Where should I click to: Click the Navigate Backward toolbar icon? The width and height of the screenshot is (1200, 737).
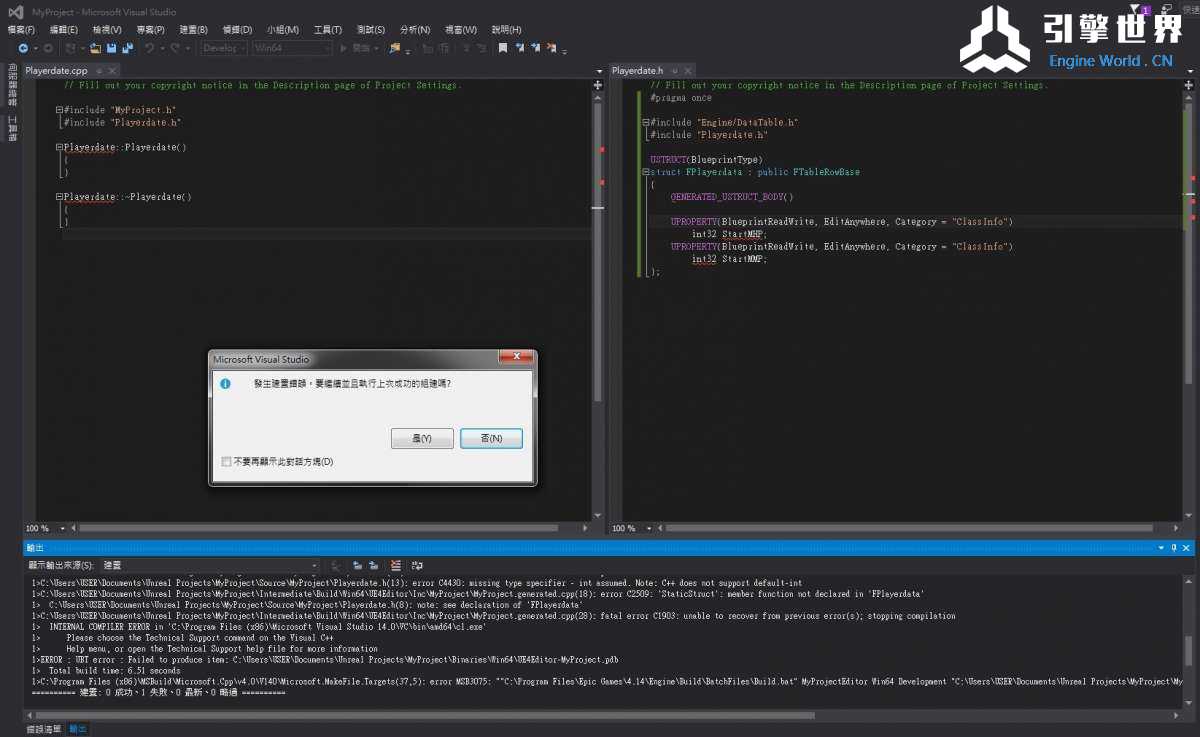tap(23, 48)
